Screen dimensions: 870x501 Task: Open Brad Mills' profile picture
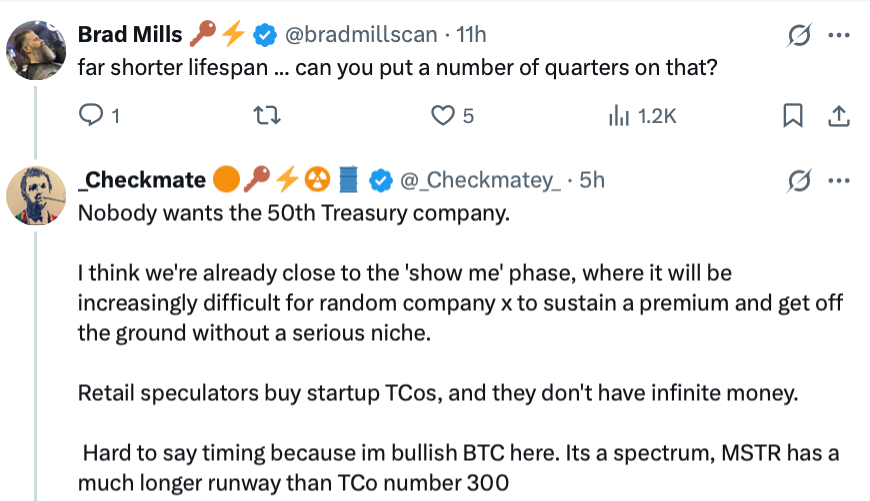[38, 48]
